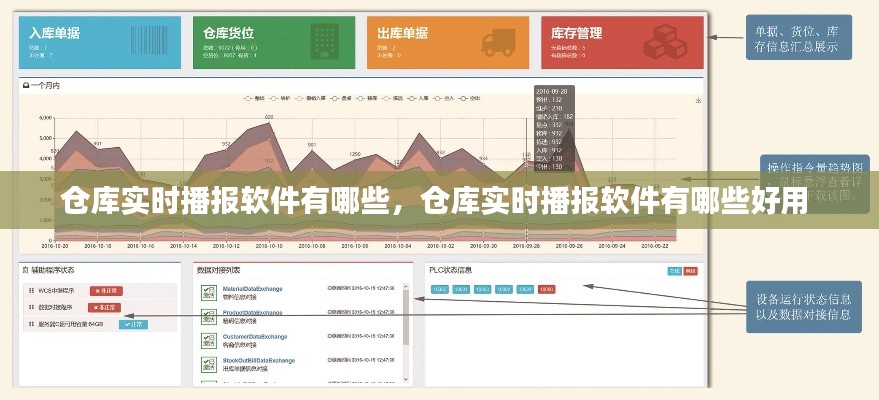The height and width of the screenshot is (400, 879).
Task: Click the chart download icon at top right
Action: pos(695,99)
